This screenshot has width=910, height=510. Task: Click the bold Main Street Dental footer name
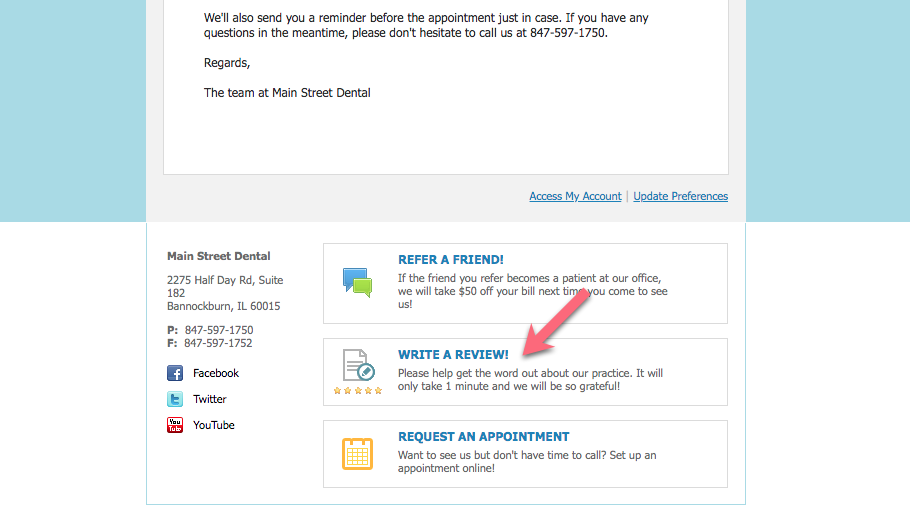click(218, 256)
